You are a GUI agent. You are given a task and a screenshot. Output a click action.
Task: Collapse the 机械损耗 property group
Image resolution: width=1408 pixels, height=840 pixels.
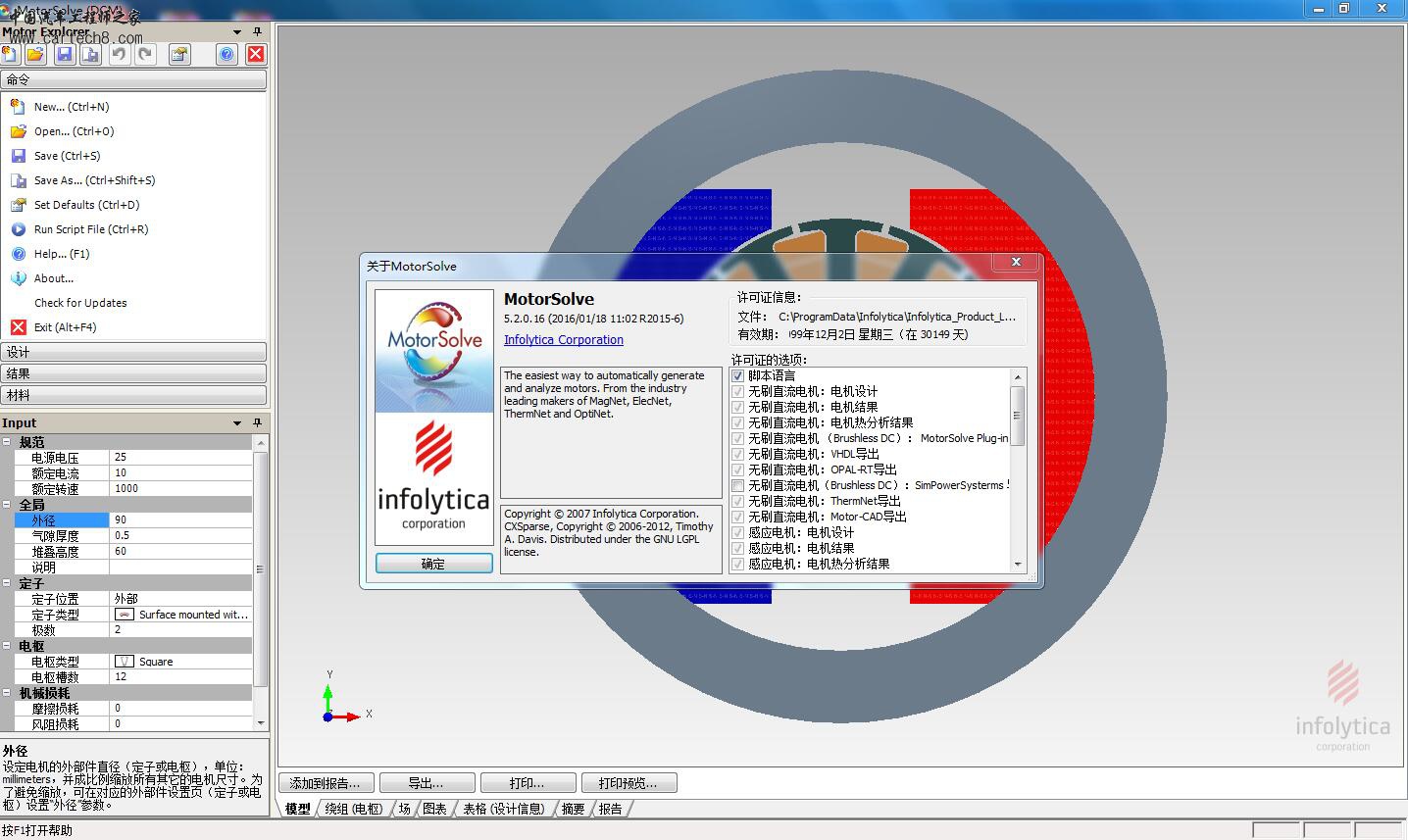(x=7, y=693)
